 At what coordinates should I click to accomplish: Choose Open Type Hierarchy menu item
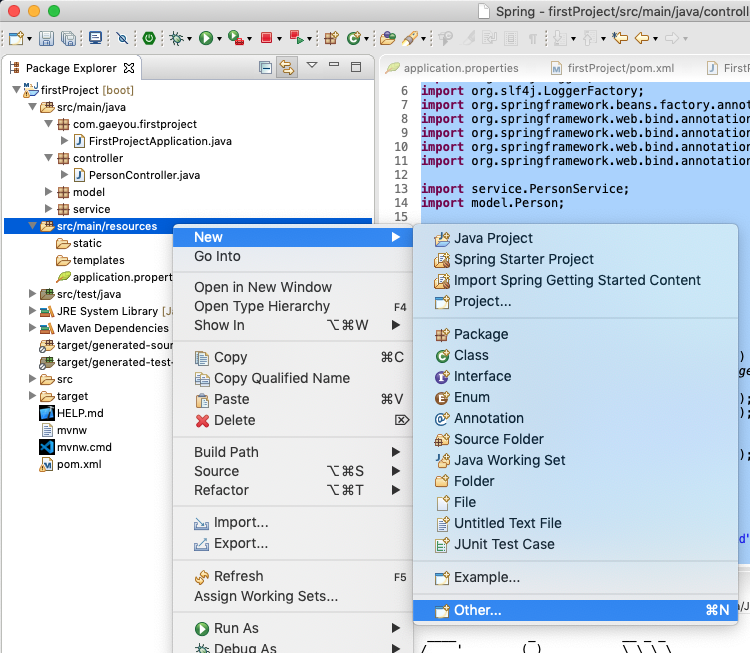pyautogui.click(x=292, y=306)
